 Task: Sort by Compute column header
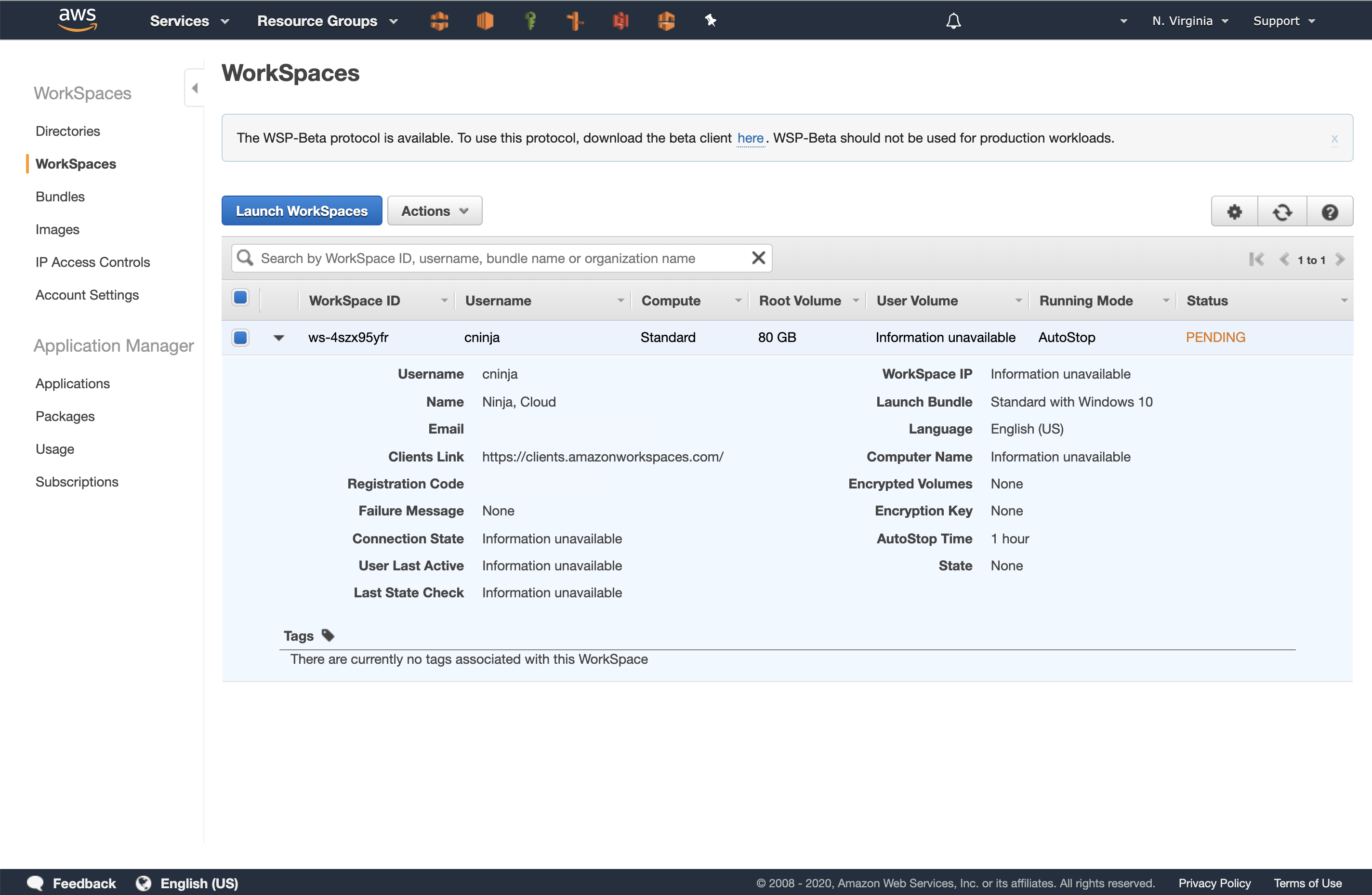click(x=691, y=300)
